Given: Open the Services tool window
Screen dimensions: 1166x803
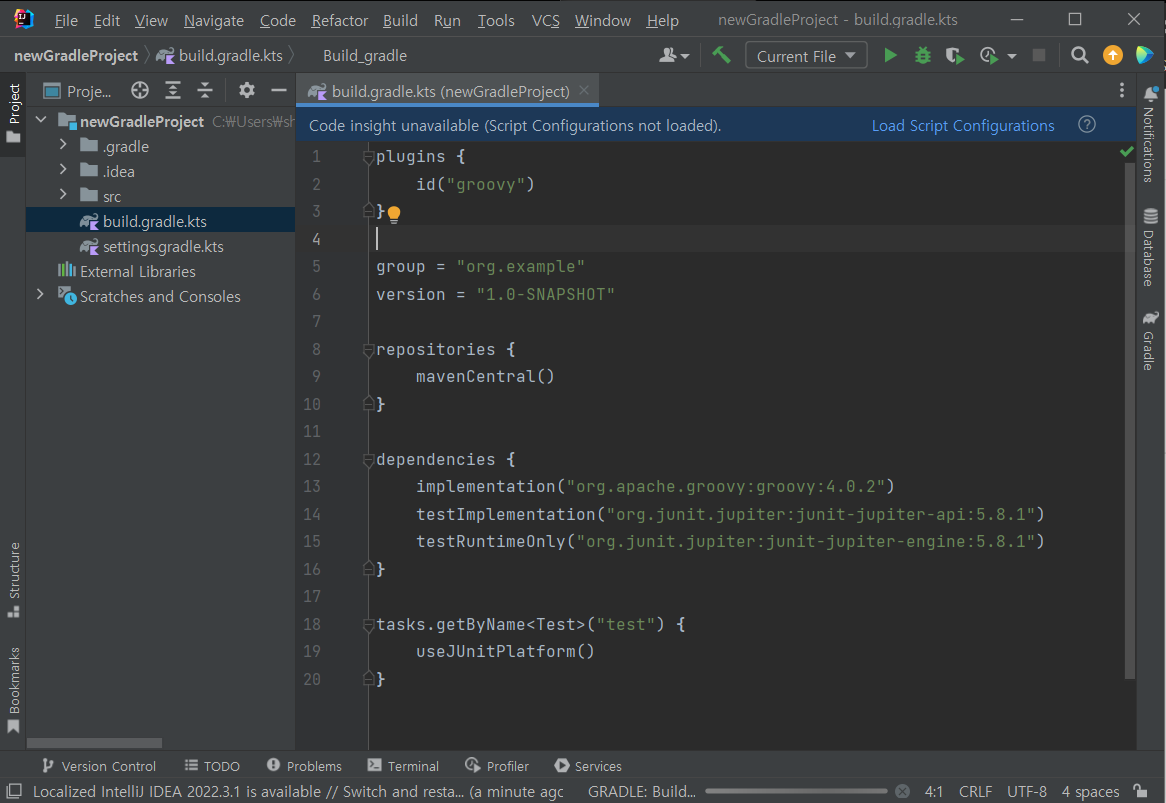Looking at the screenshot, I should click(x=587, y=766).
